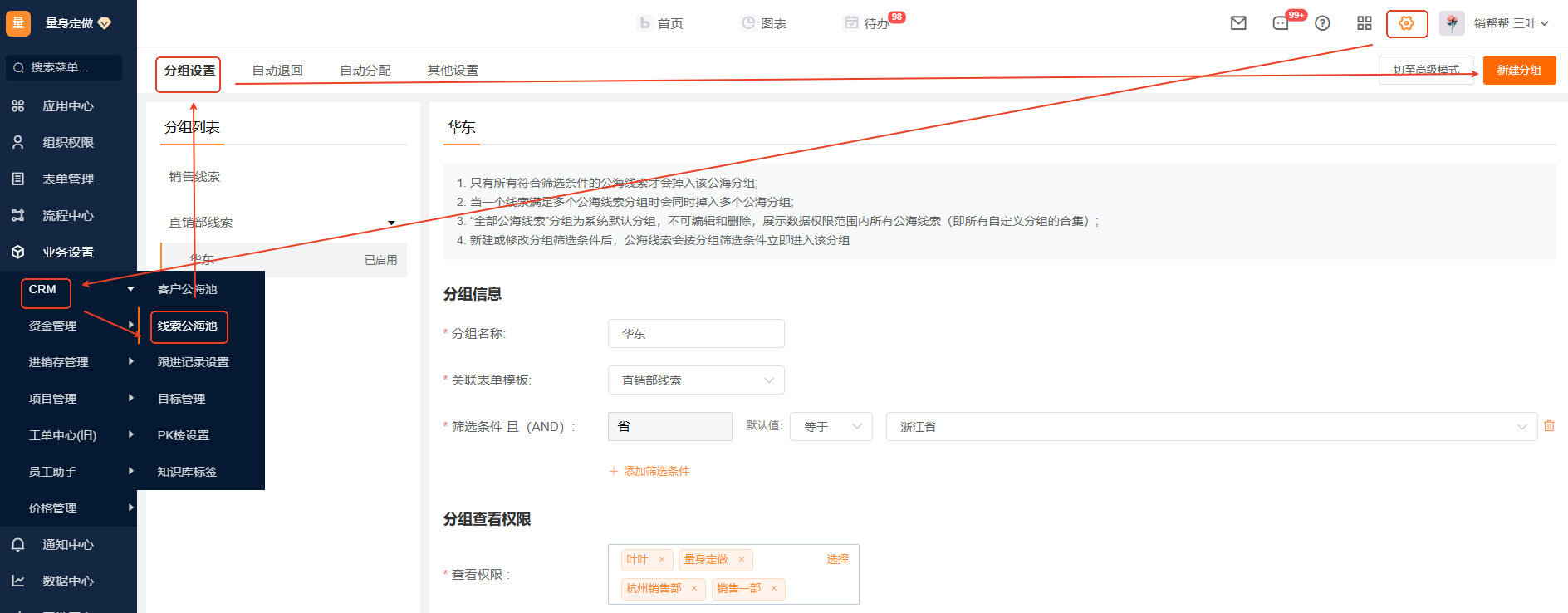Click the 图表 chart icon in top nav

coord(748,23)
